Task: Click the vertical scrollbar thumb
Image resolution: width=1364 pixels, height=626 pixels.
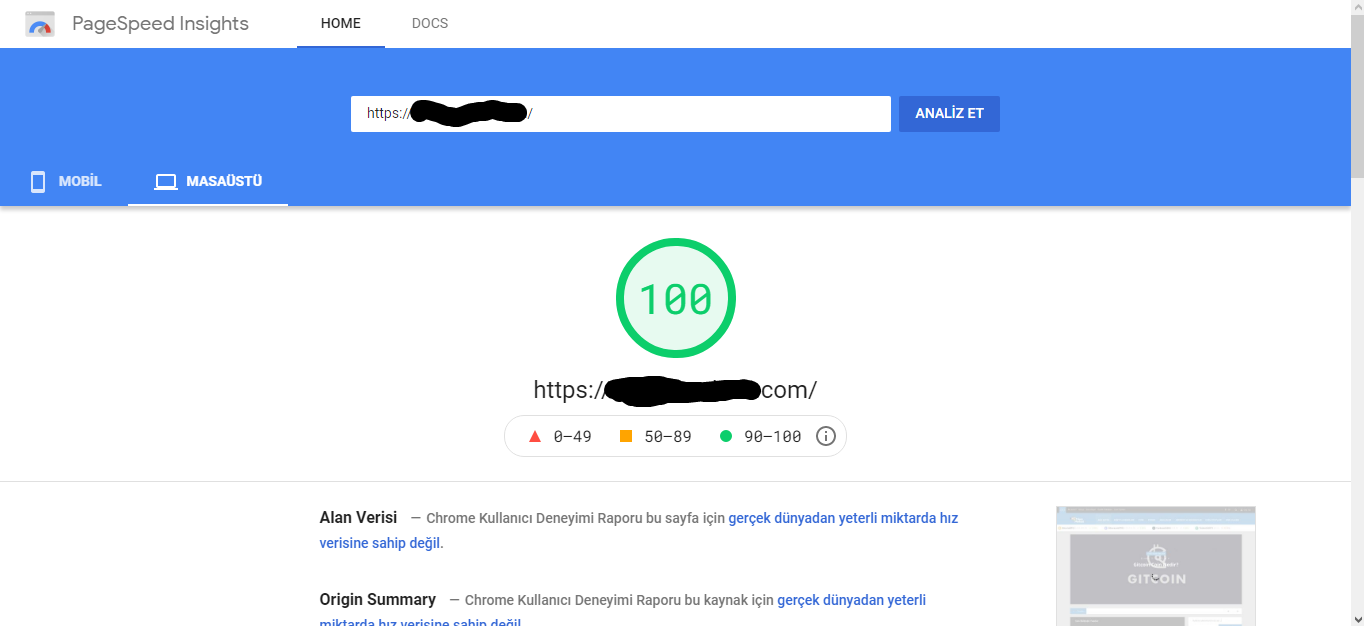Action: click(x=1356, y=95)
